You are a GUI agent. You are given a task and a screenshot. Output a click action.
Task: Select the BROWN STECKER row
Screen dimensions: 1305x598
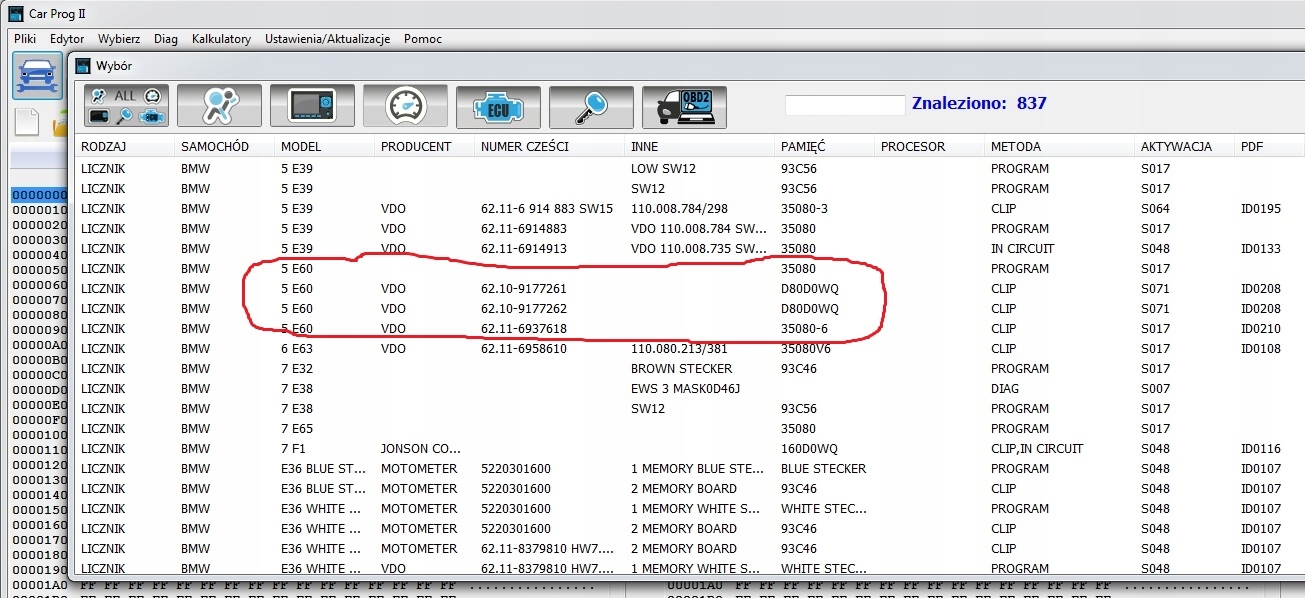coord(690,368)
